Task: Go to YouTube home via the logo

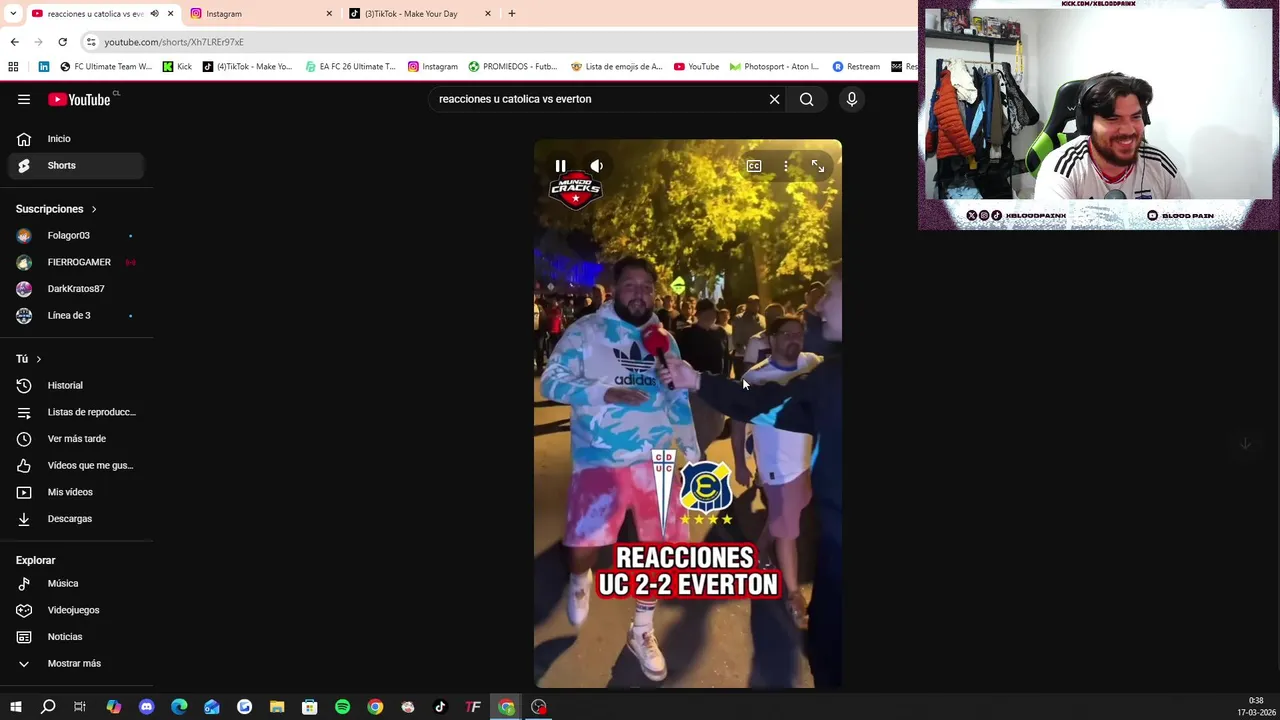Action: (x=79, y=99)
